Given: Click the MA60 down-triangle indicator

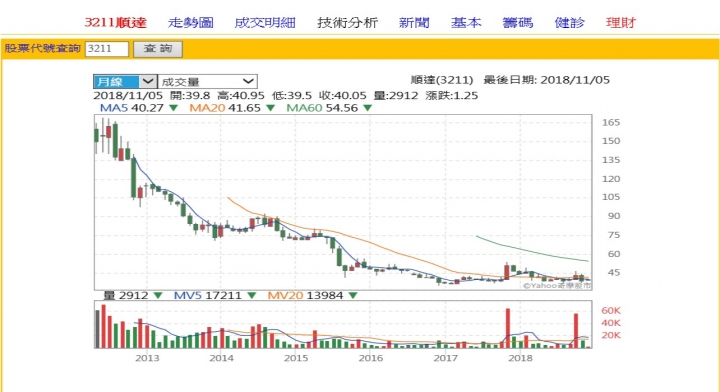Looking at the screenshot, I should pos(367,108).
